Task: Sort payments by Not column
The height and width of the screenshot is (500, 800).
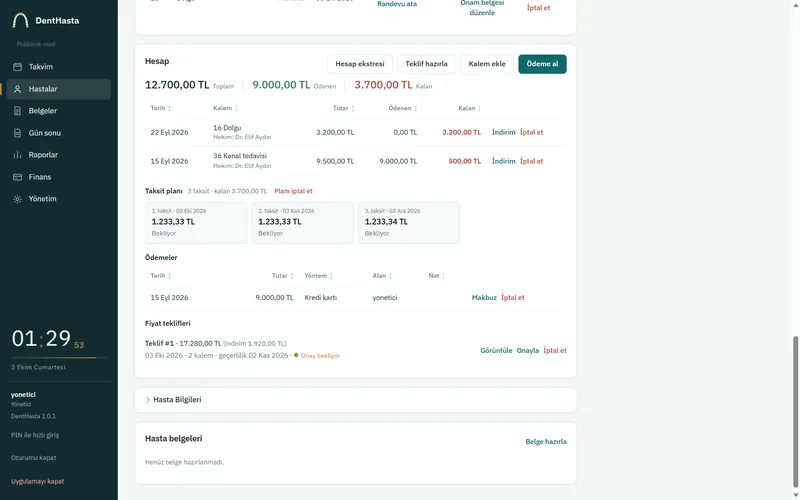Action: pos(437,276)
